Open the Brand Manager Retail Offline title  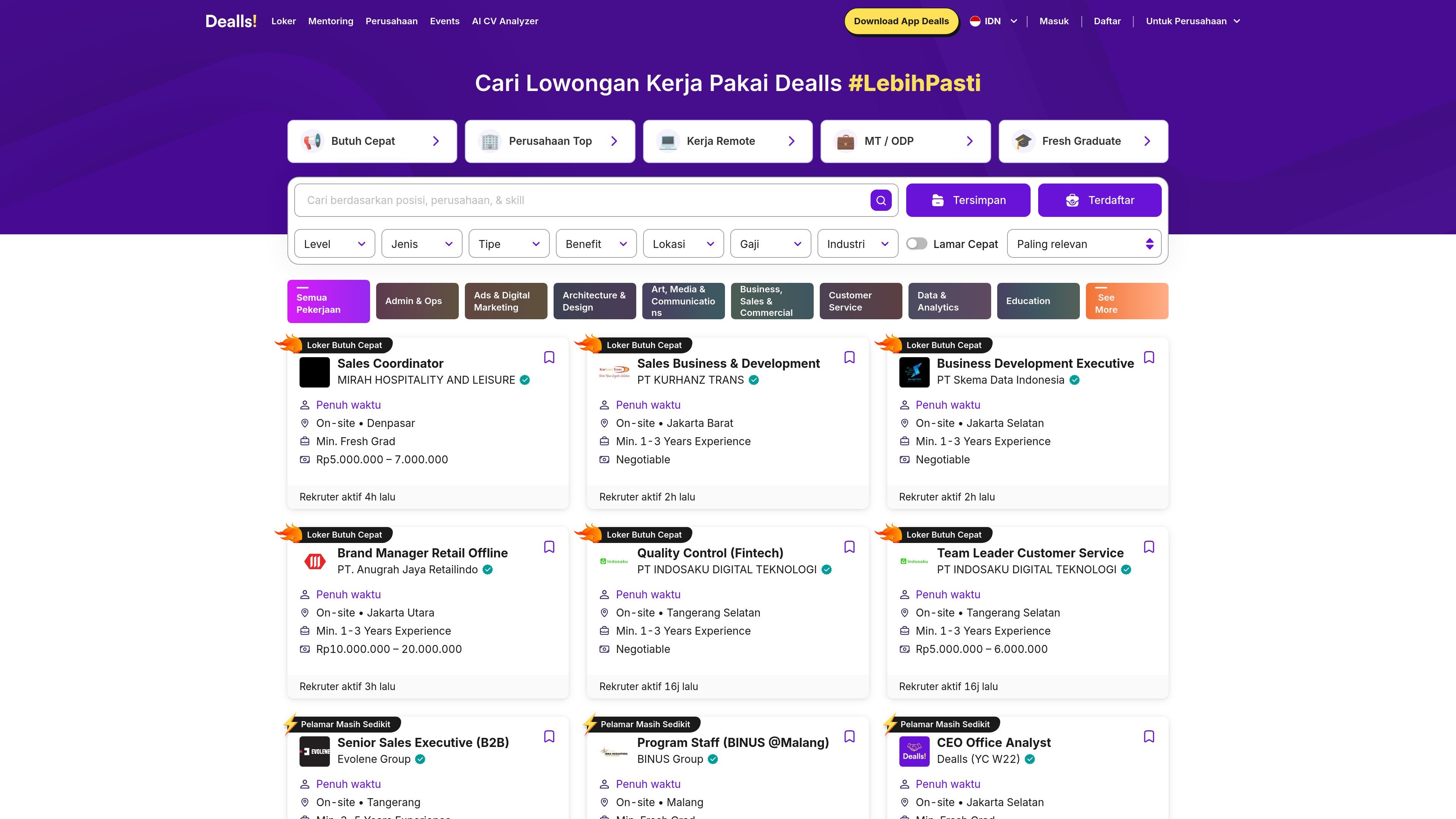(x=423, y=553)
